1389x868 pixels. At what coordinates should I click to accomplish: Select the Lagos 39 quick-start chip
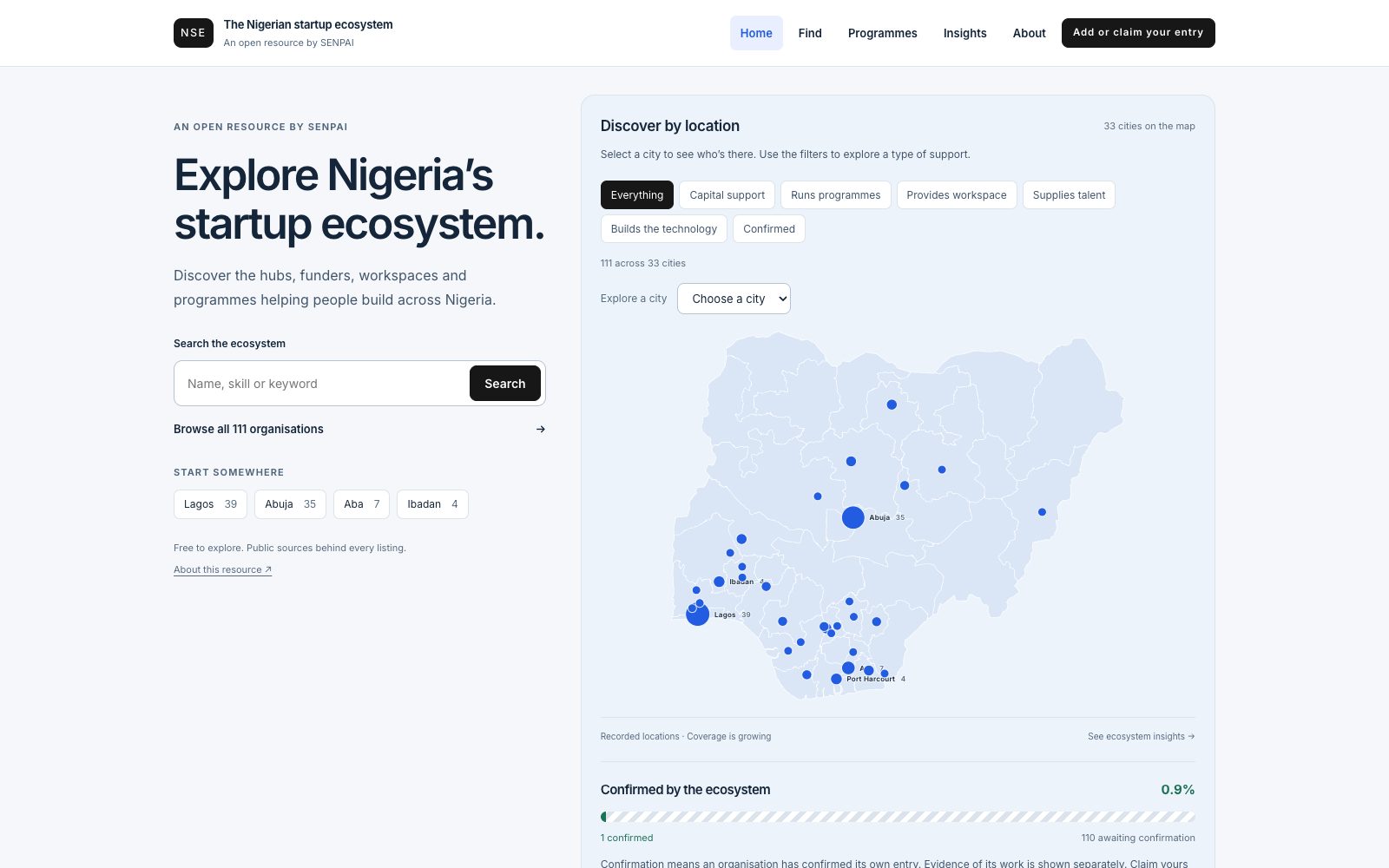click(210, 504)
